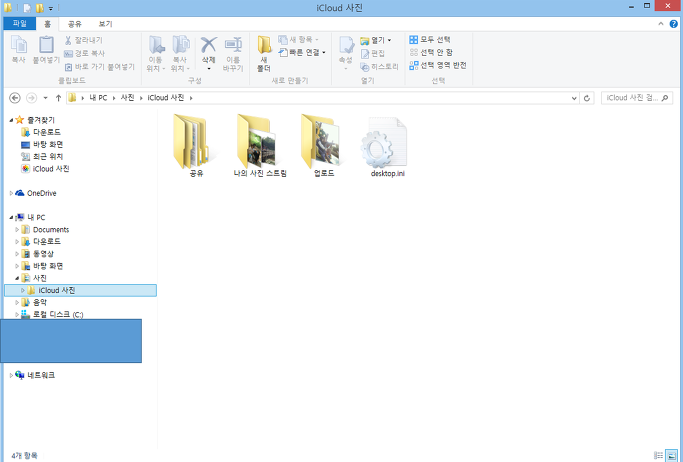
Task: Click the 붙여넣기 (Paste) ribbon icon
Action: 46,50
